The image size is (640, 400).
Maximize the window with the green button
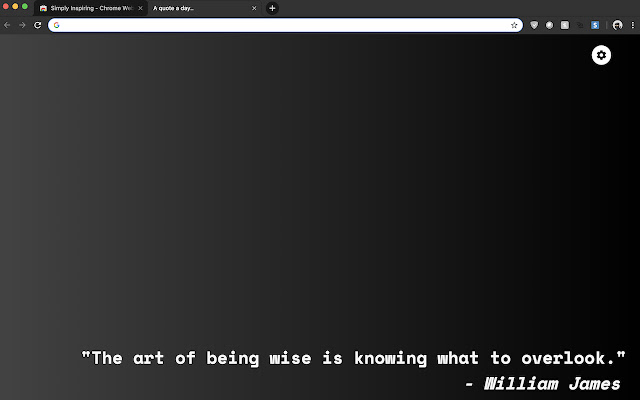coord(25,6)
